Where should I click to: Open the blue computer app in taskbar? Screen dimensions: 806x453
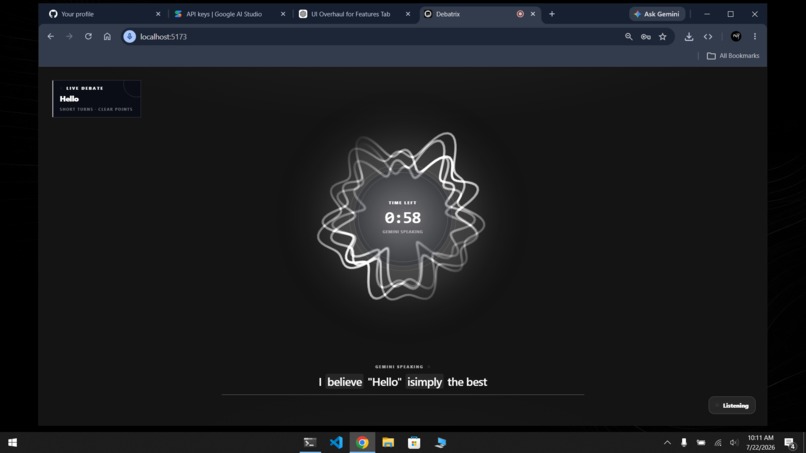[x=441, y=442]
